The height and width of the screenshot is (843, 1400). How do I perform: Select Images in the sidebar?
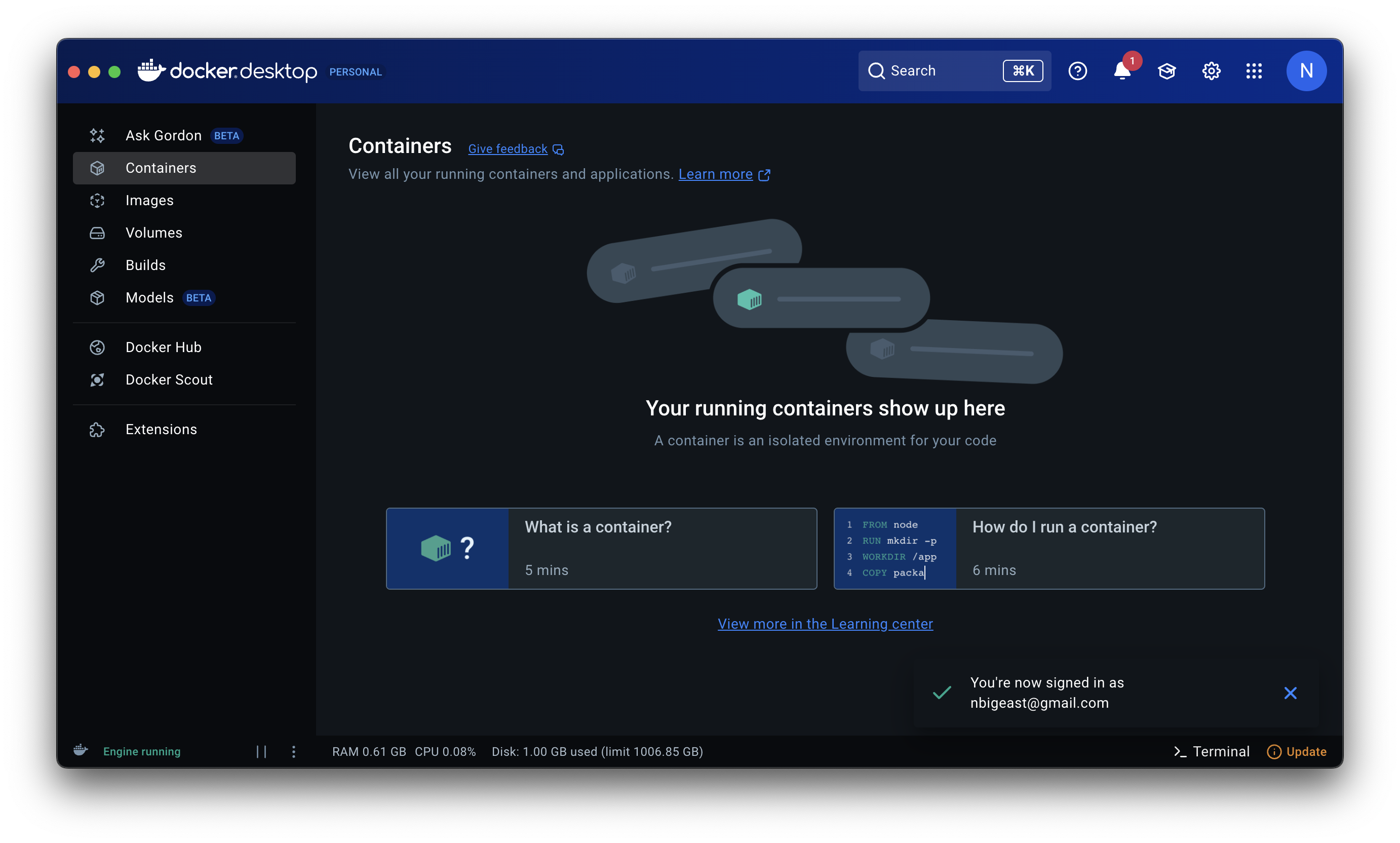point(184,200)
